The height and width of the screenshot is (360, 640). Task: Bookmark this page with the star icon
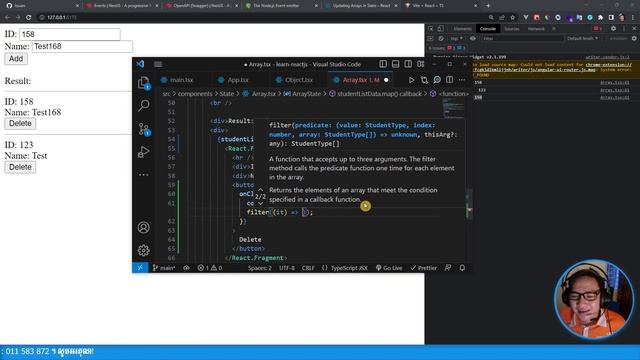pyautogui.click(x=513, y=18)
